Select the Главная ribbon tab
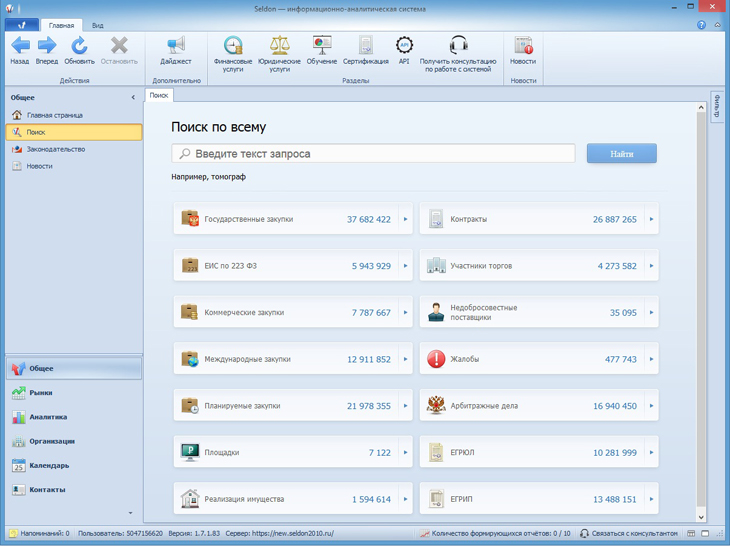Image resolution: width=730 pixels, height=546 pixels. [61, 25]
